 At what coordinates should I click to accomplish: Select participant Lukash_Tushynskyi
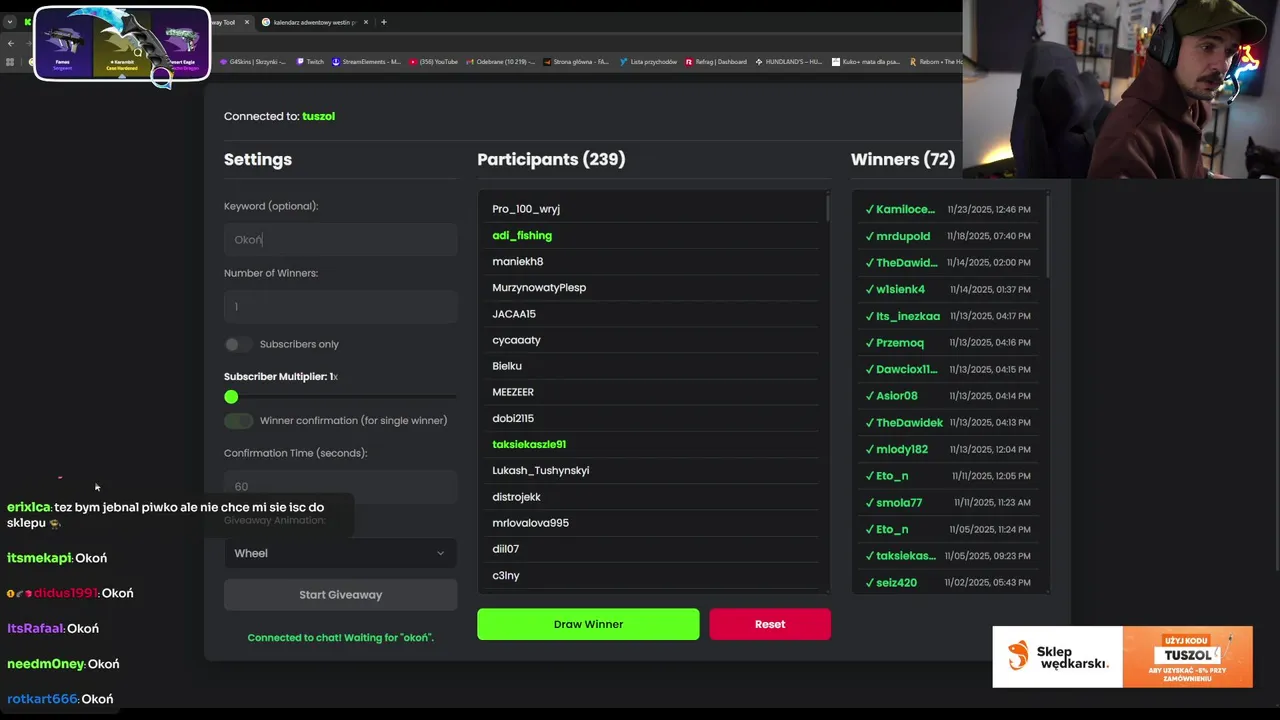tap(540, 470)
